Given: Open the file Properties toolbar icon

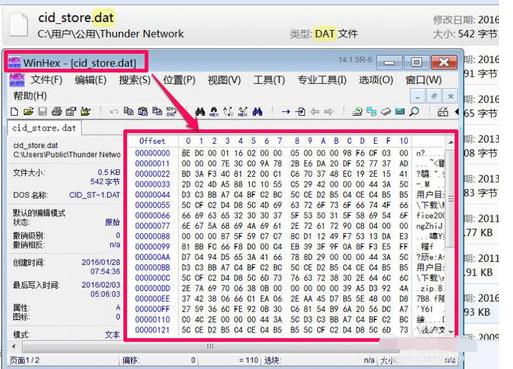Looking at the screenshot, I should [71, 111].
